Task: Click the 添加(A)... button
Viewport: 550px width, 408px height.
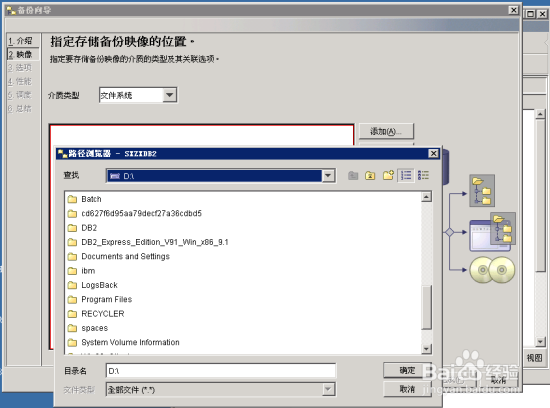Action: [386, 132]
